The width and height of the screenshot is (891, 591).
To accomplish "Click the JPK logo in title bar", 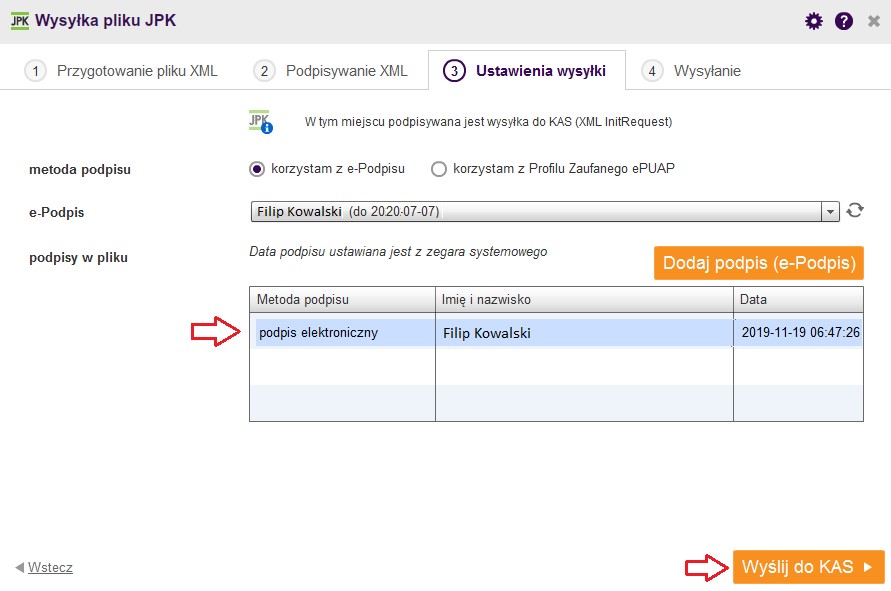I will coord(20,21).
